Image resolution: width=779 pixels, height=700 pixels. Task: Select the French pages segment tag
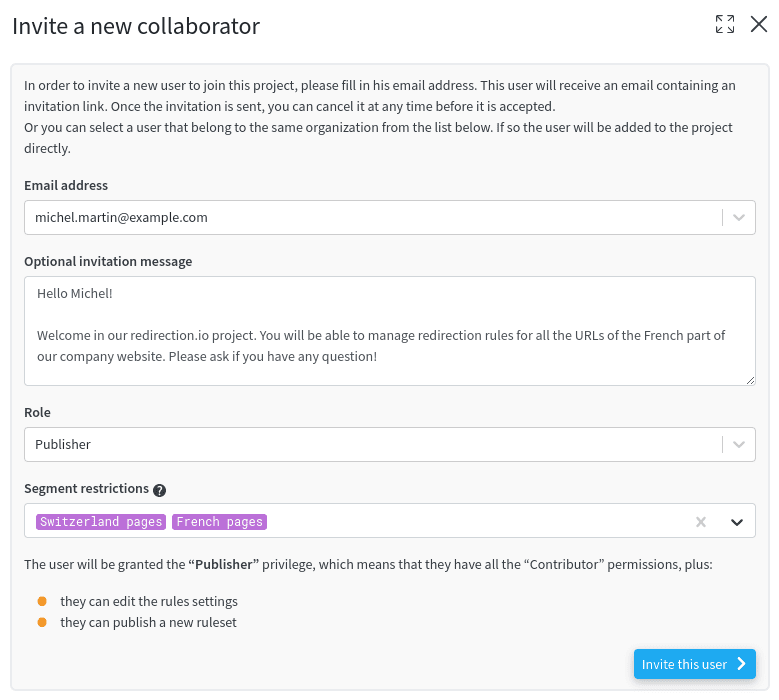(x=220, y=522)
